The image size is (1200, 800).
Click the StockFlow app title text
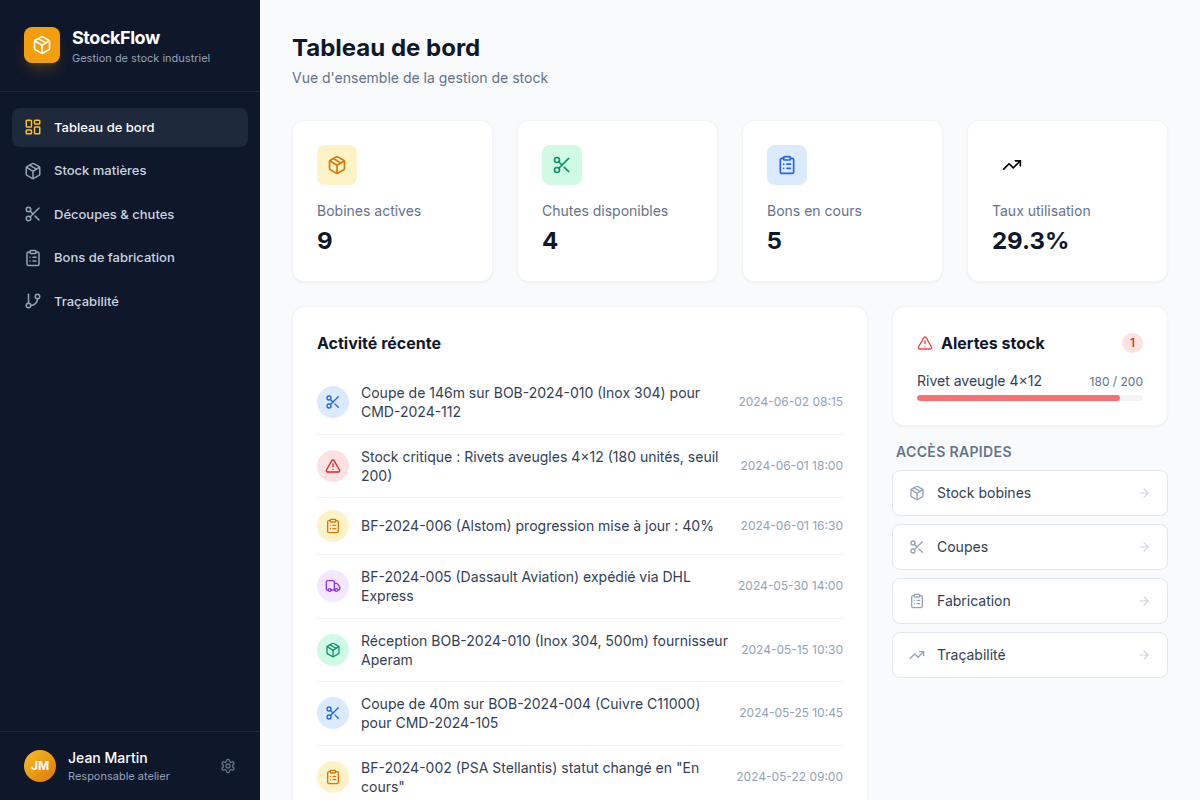tap(116, 38)
